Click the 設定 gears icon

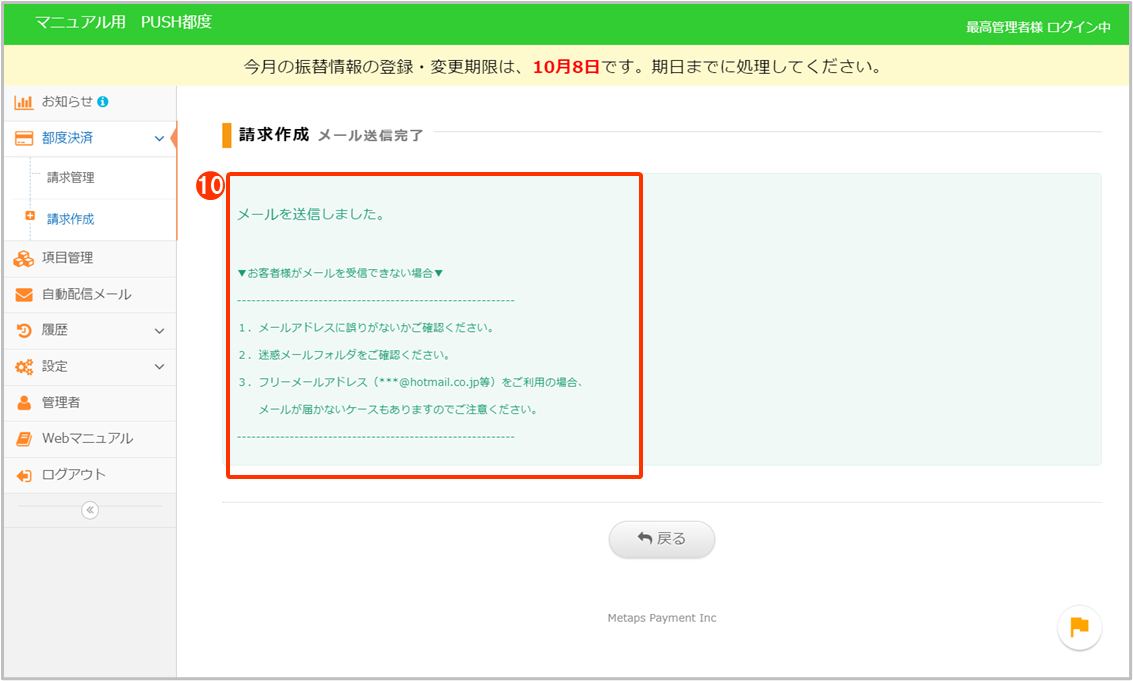point(24,367)
